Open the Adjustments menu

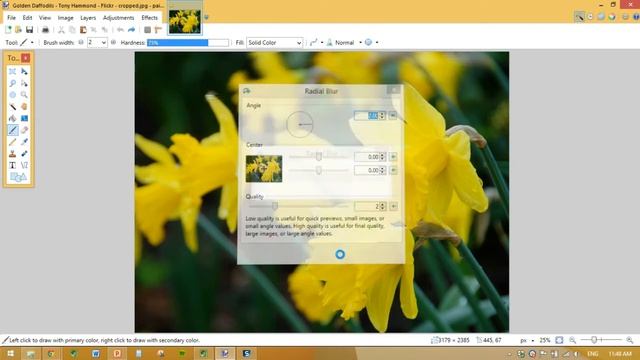coord(118,18)
